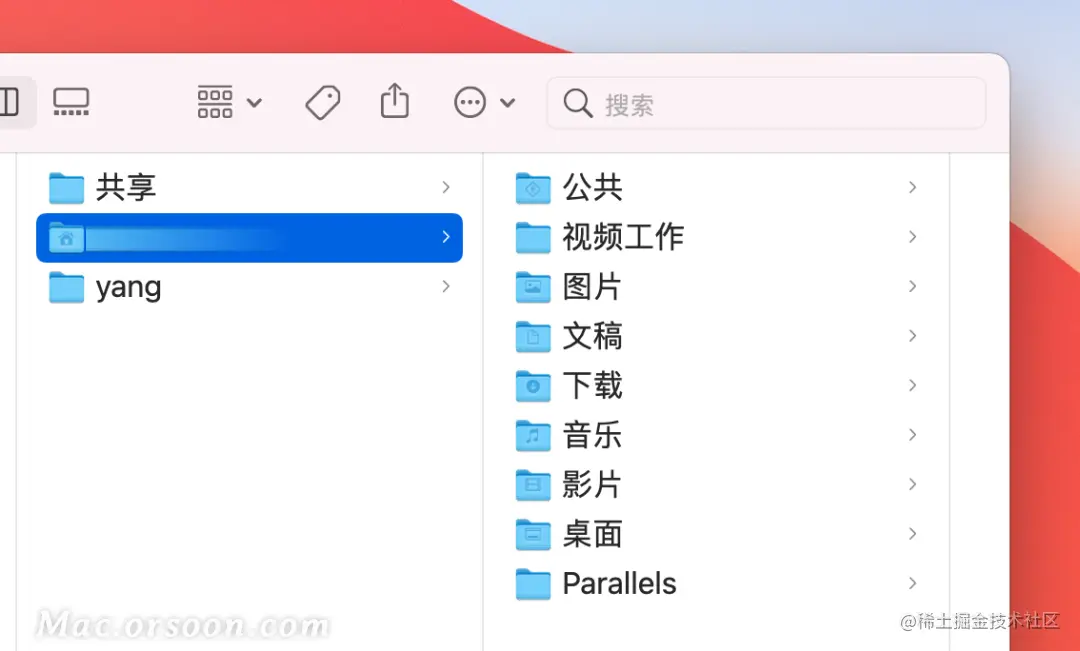
Task: Click the 音乐 music folder icon
Action: (533, 435)
